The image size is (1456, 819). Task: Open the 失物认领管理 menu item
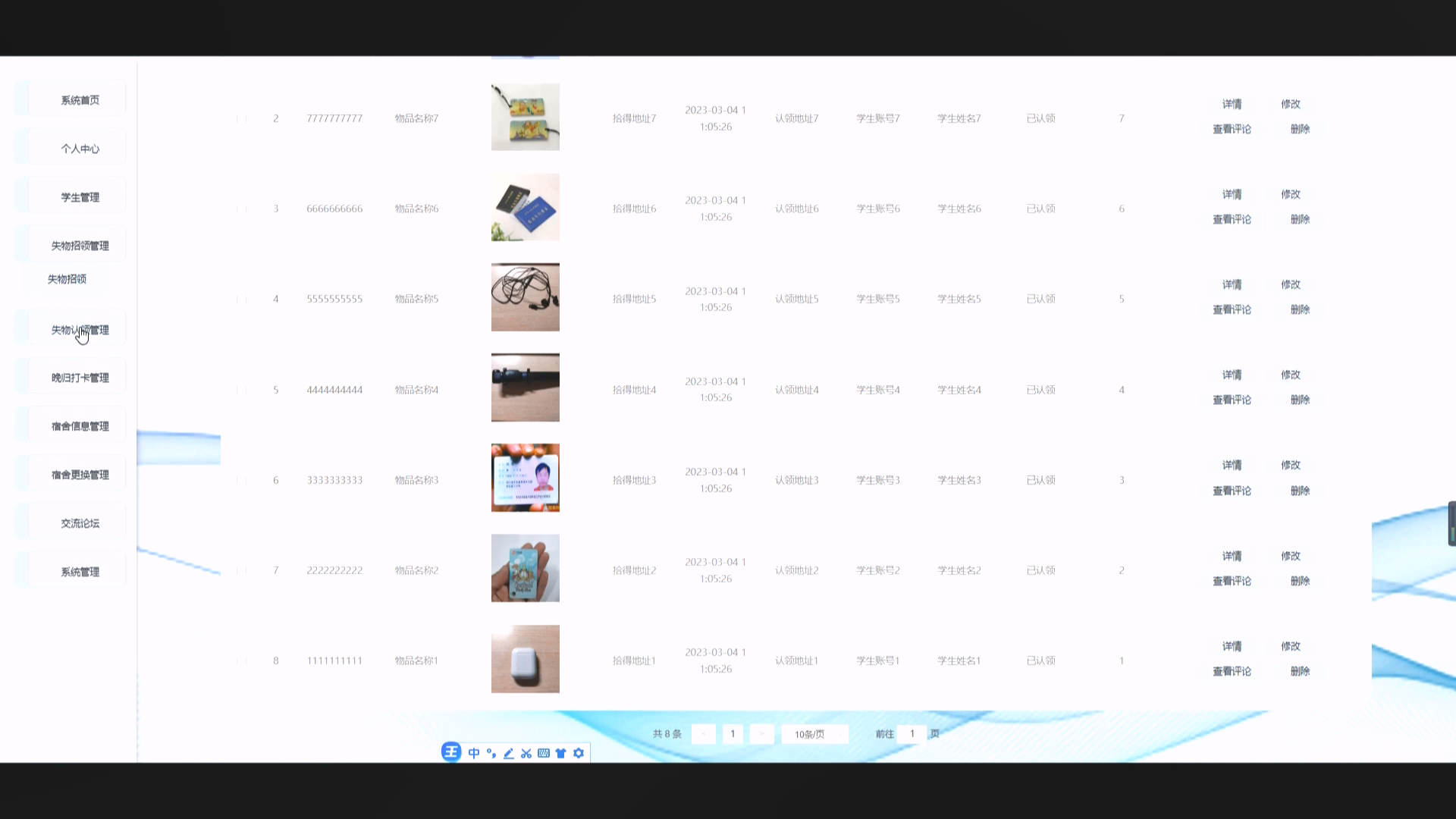tap(80, 330)
